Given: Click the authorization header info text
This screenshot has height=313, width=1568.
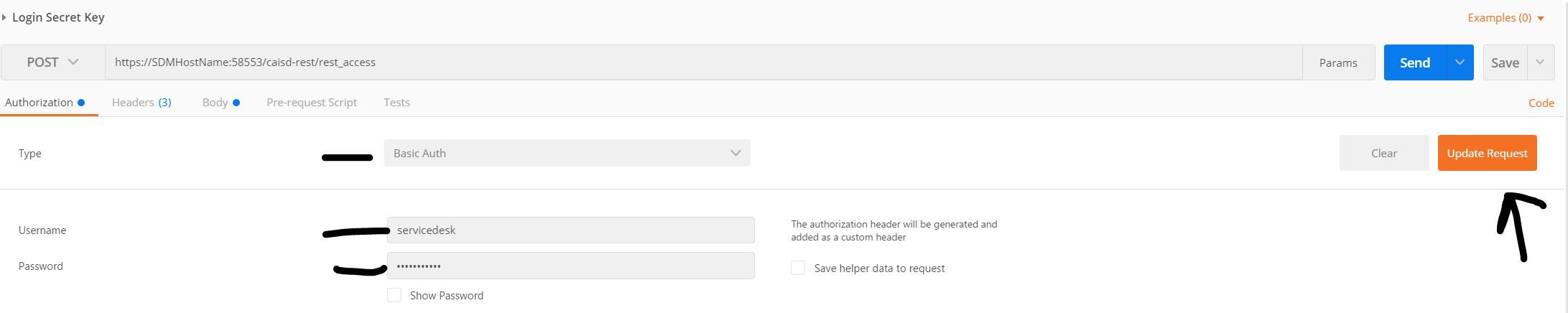Looking at the screenshot, I should point(894,230).
